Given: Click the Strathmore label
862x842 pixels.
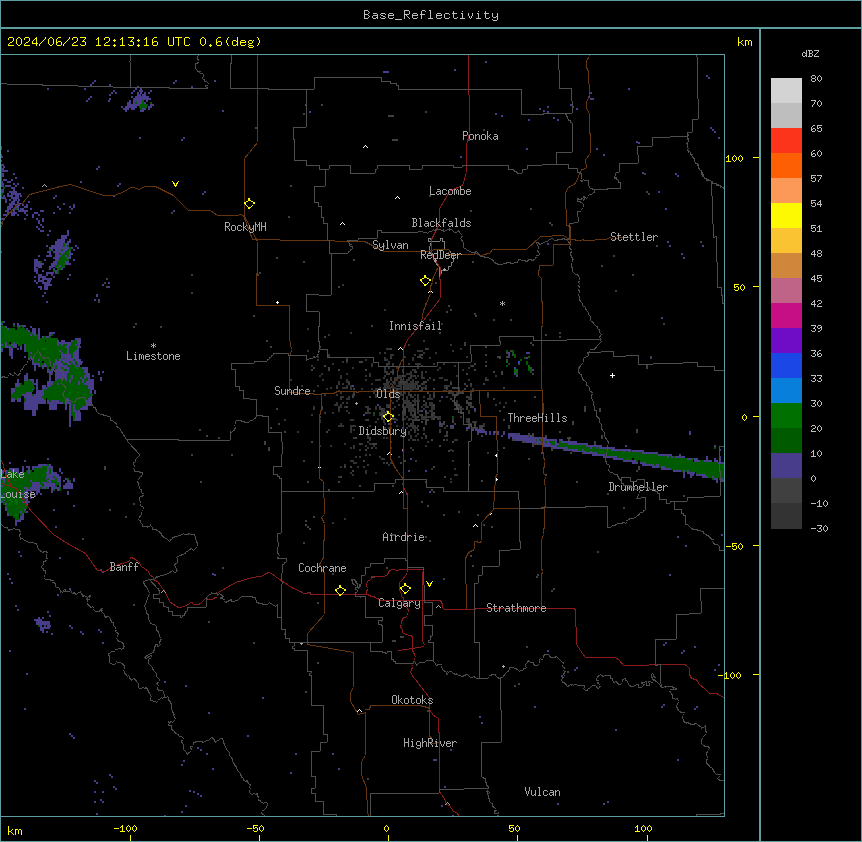Looking at the screenshot, I should coord(516,608).
